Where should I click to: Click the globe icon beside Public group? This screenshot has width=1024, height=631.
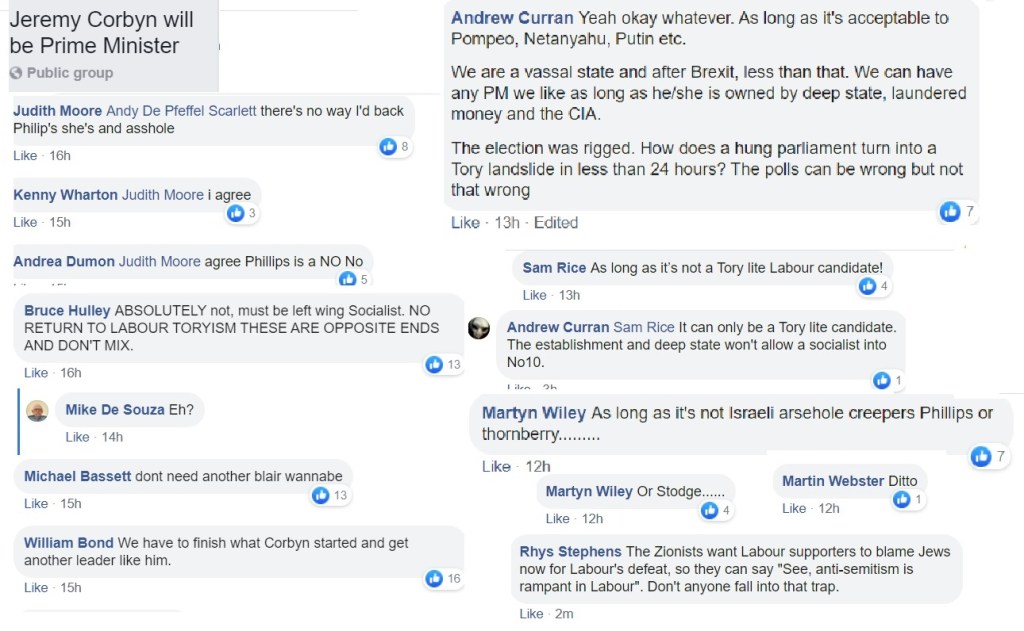point(16,73)
